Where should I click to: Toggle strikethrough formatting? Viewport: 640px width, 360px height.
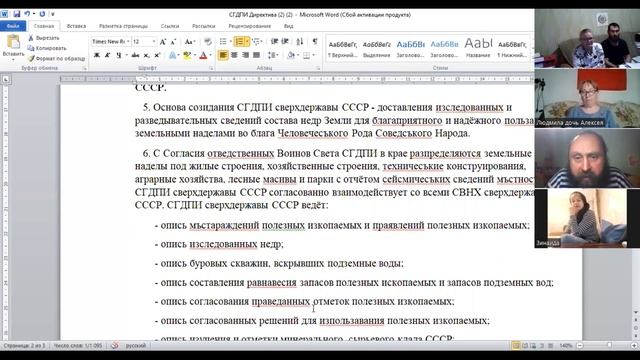(x=135, y=55)
